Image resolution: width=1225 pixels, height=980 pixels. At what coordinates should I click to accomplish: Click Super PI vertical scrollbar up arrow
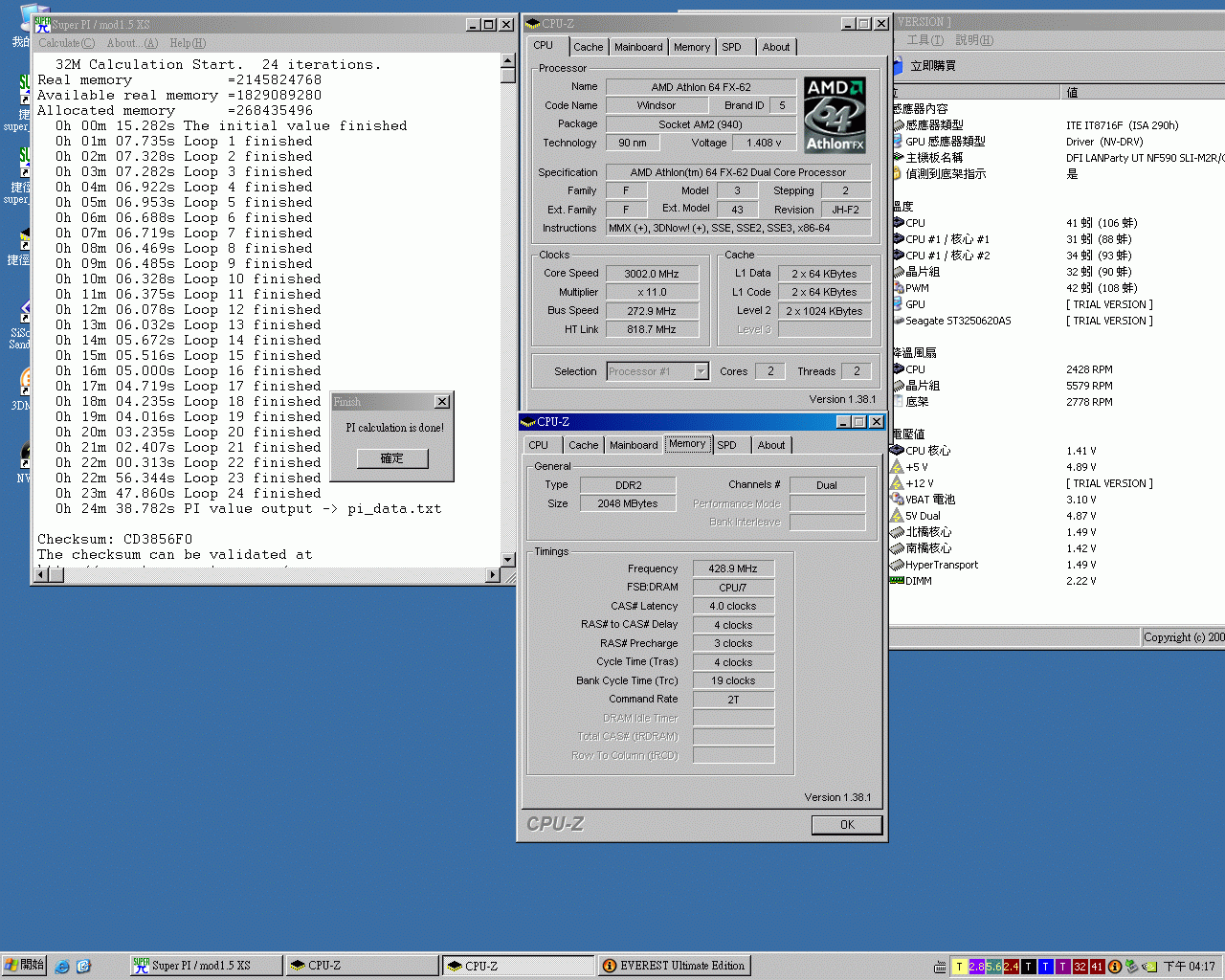coord(508,61)
